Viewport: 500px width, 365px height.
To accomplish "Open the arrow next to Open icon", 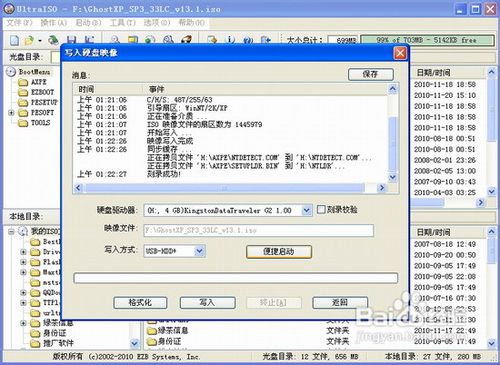I will [40, 41].
